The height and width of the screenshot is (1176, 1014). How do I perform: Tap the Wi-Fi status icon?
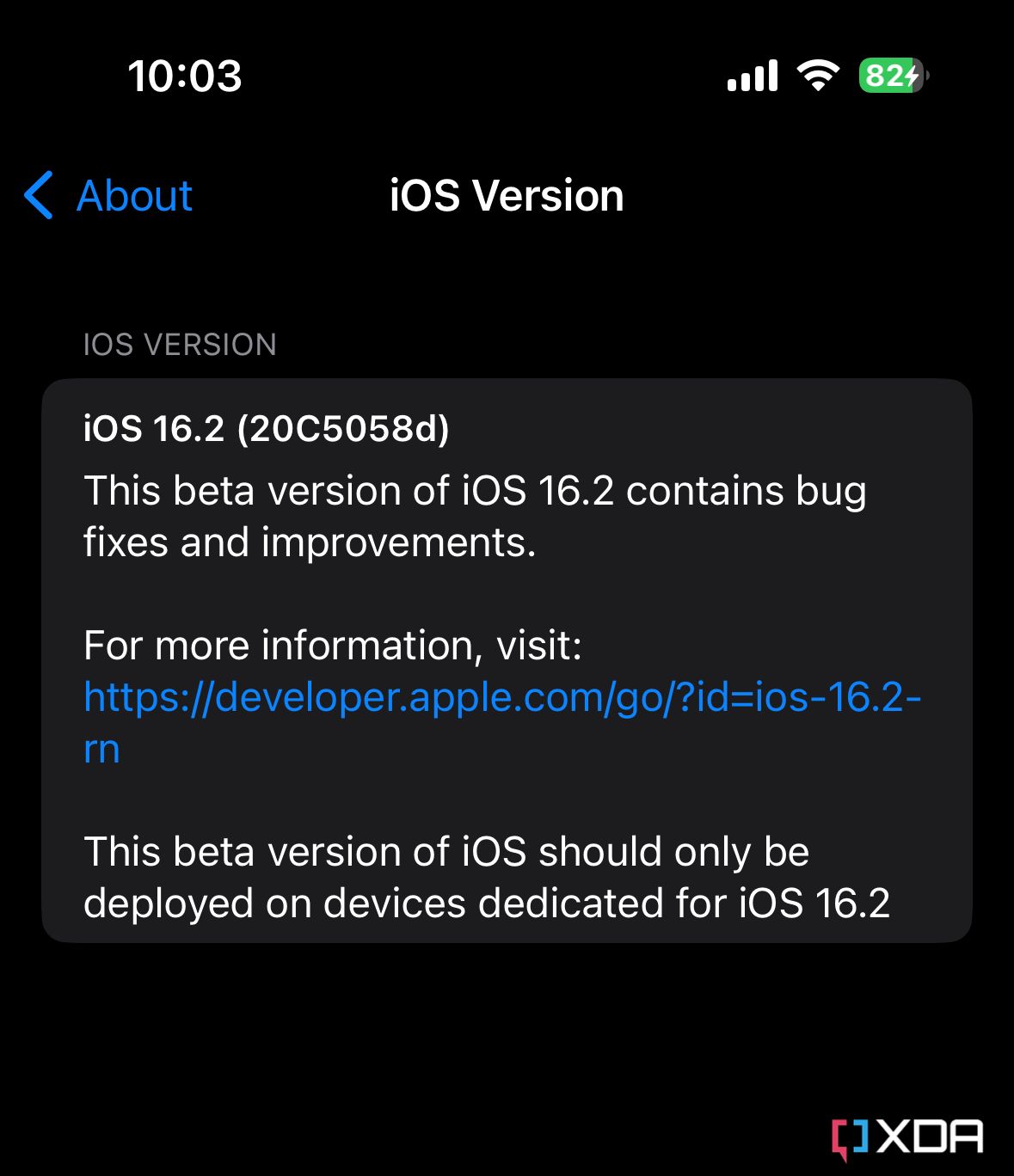818,76
